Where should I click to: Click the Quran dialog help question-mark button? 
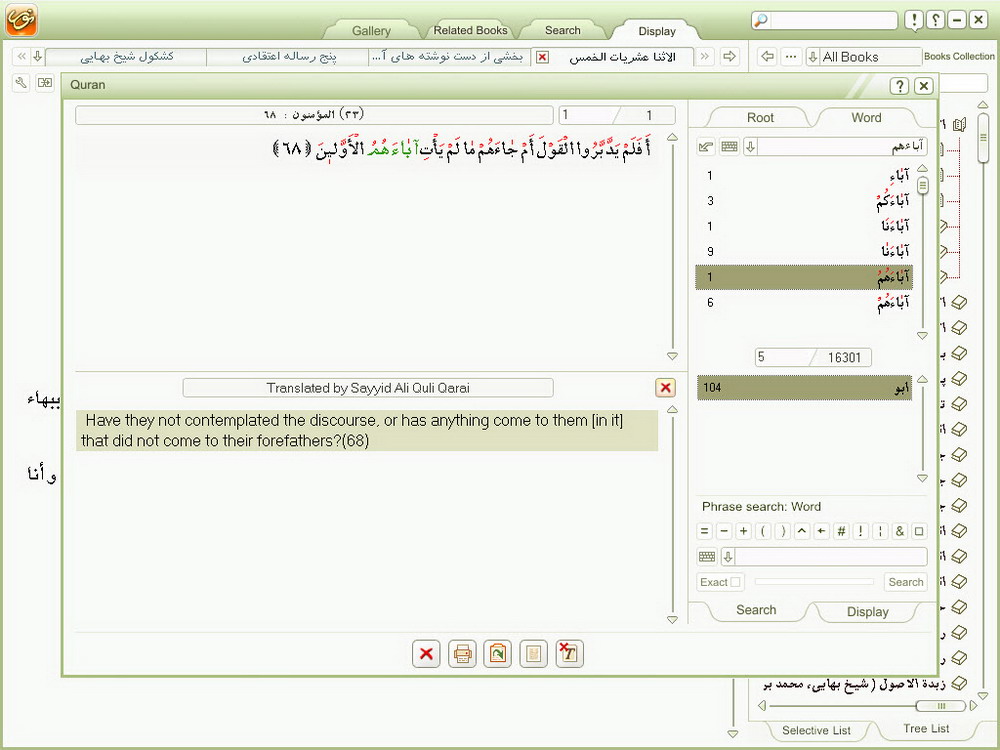[899, 85]
